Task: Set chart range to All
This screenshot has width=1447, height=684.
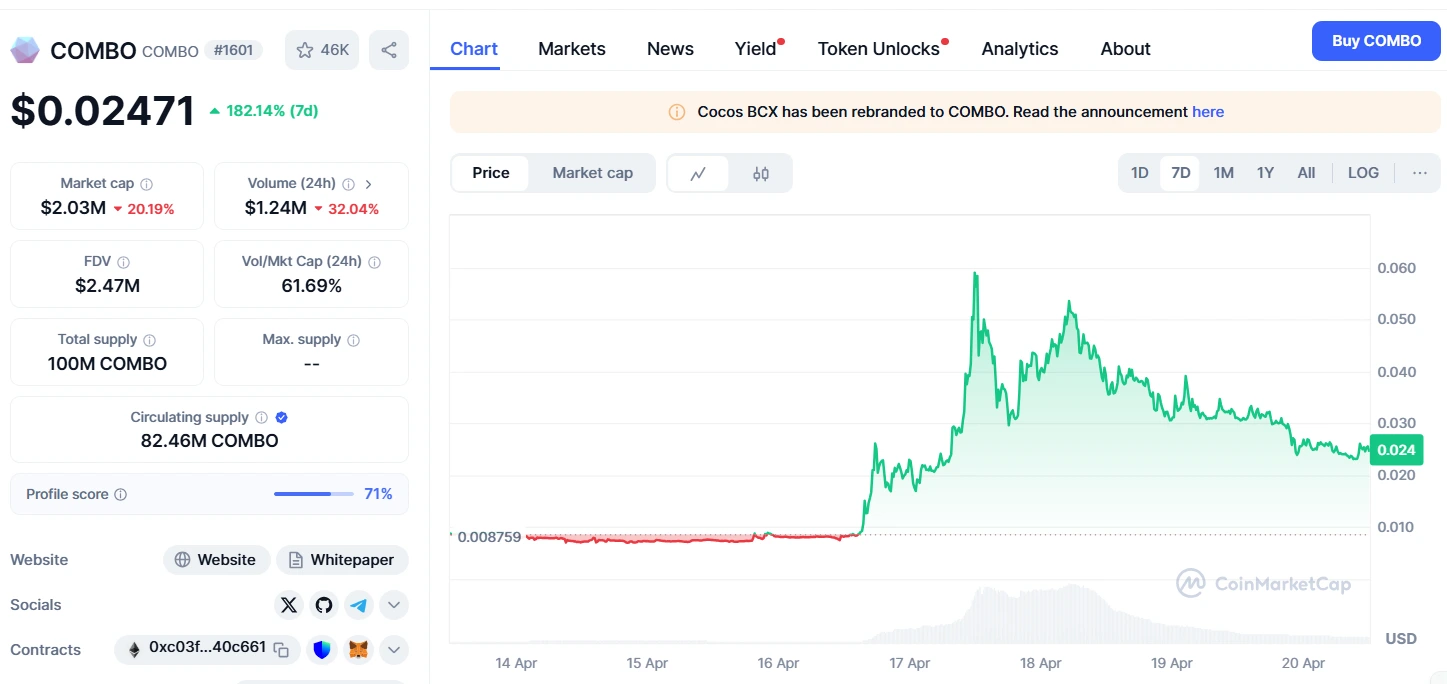Action: (x=1306, y=173)
